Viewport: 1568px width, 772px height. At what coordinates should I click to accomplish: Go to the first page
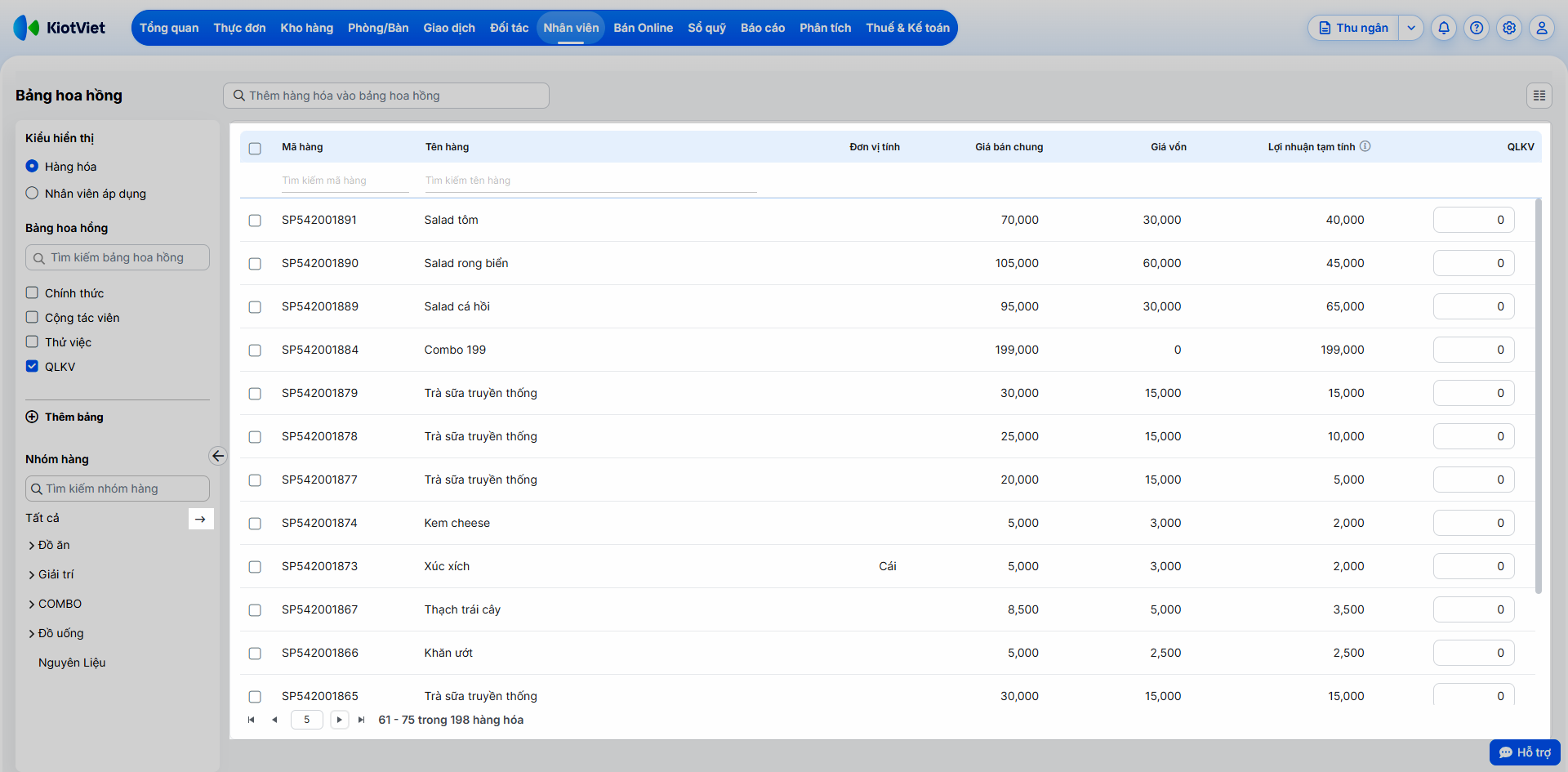pyautogui.click(x=252, y=720)
